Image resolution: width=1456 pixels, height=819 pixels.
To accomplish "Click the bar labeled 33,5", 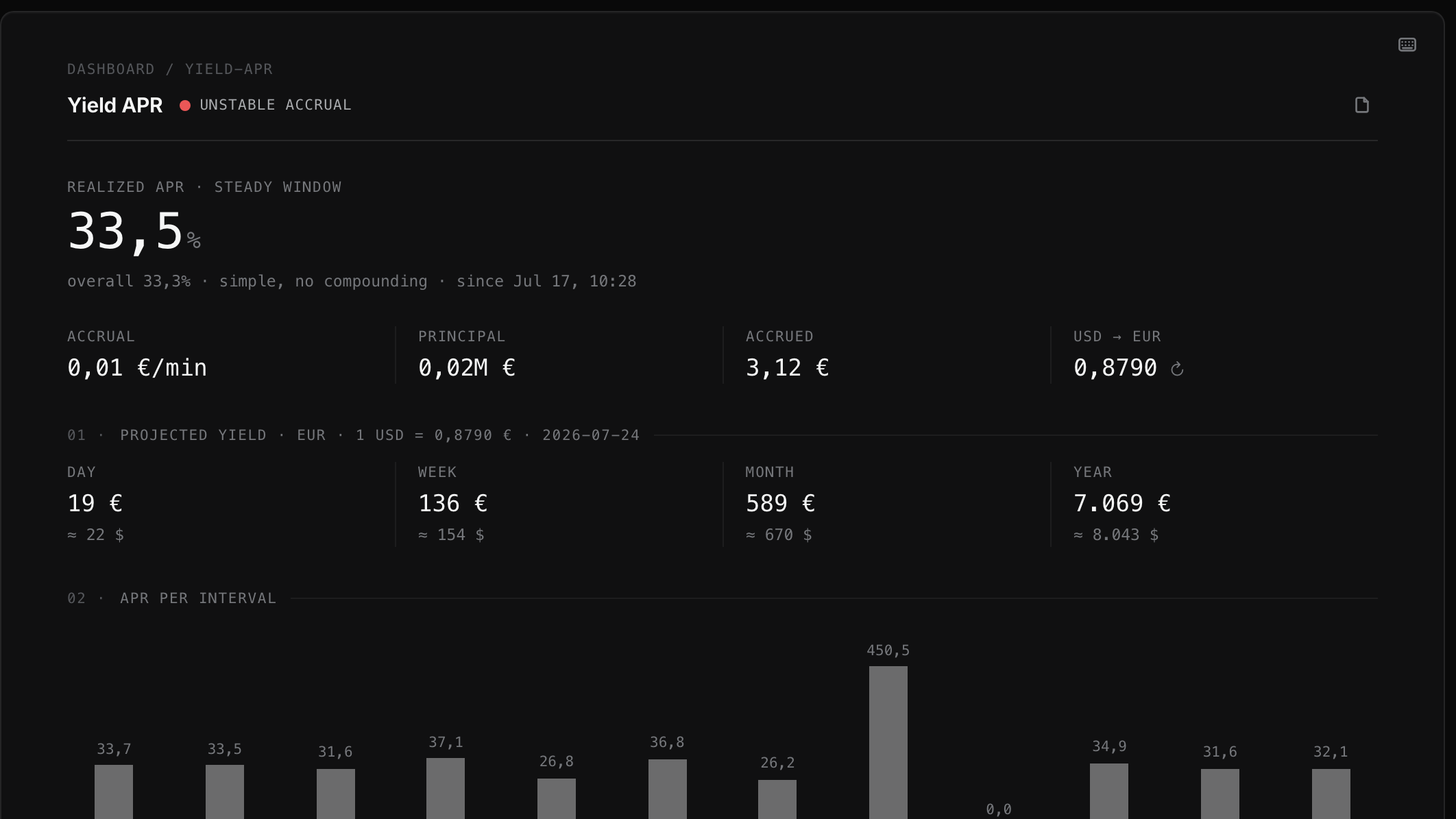I will pos(225,792).
